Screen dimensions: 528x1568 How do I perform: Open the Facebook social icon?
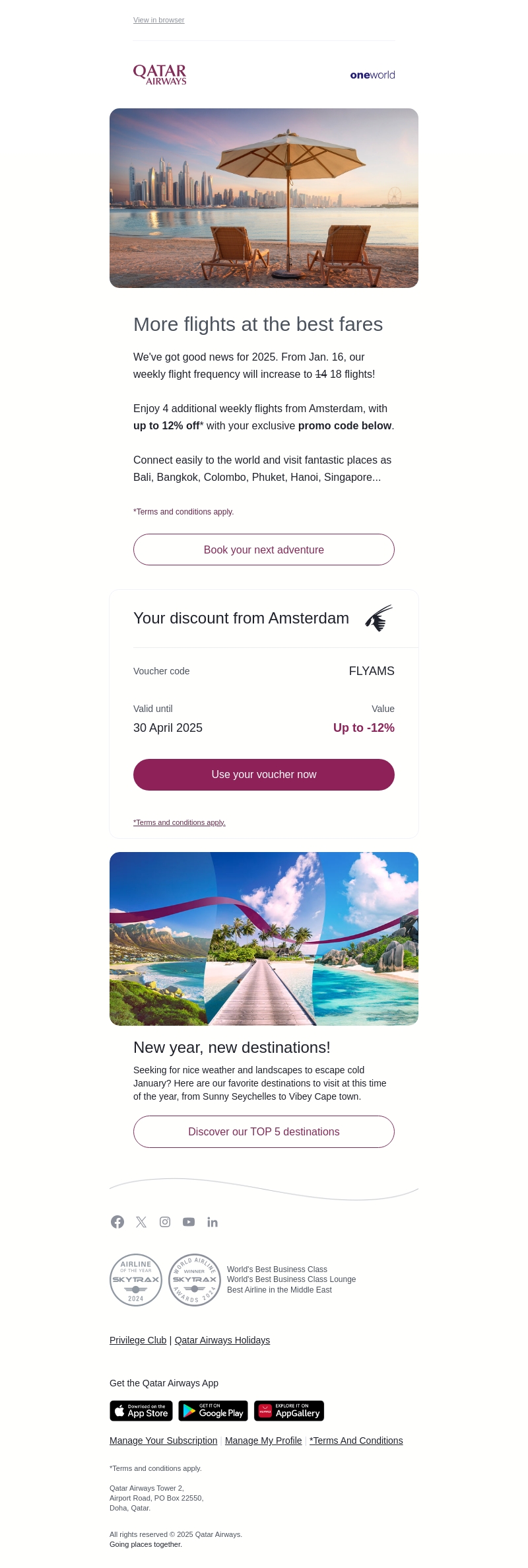point(117,1222)
